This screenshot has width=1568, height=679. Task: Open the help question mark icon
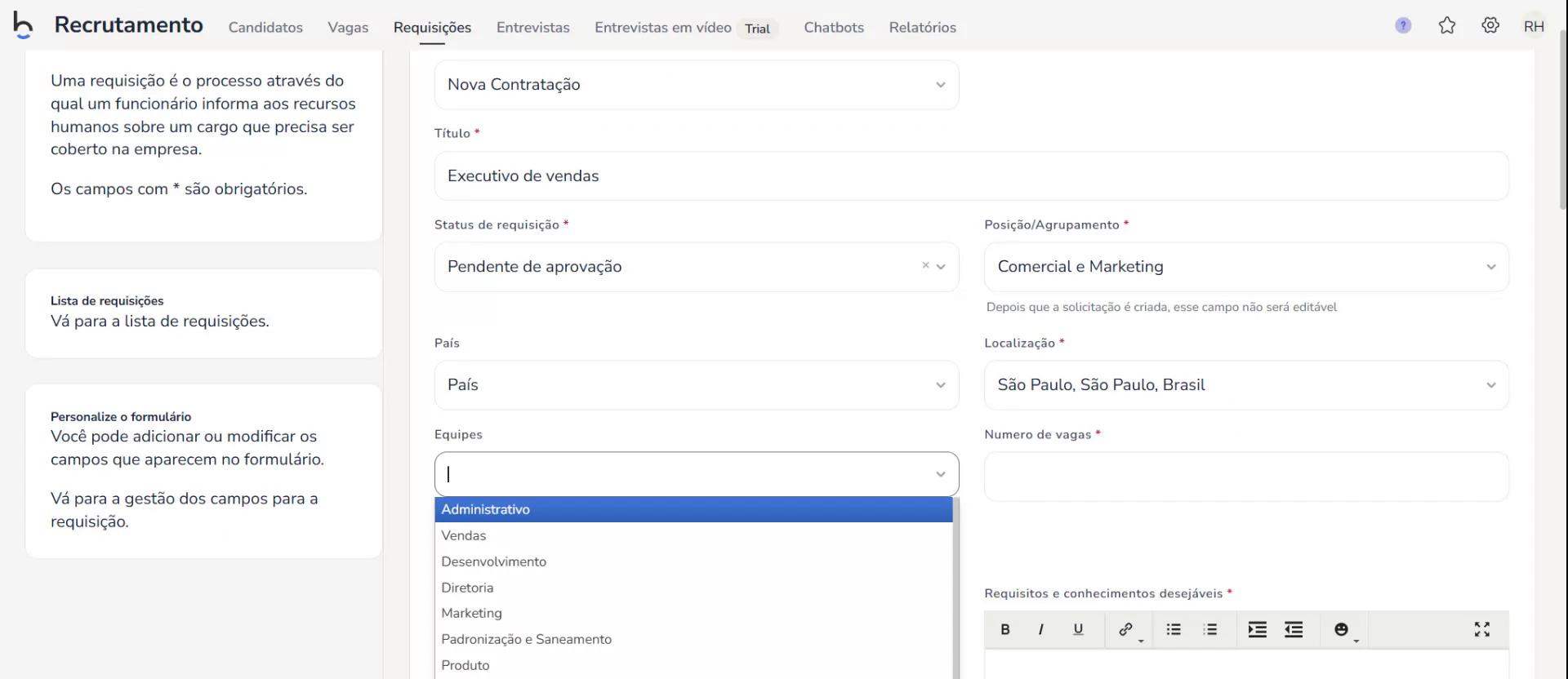[1403, 25]
